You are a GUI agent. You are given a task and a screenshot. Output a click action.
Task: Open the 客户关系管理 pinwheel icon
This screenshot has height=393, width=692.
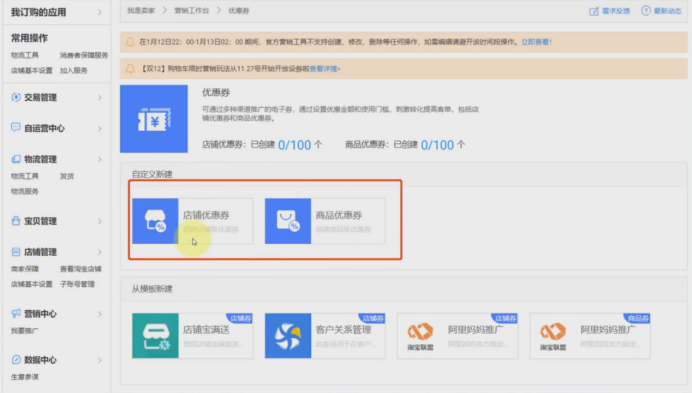click(x=288, y=336)
